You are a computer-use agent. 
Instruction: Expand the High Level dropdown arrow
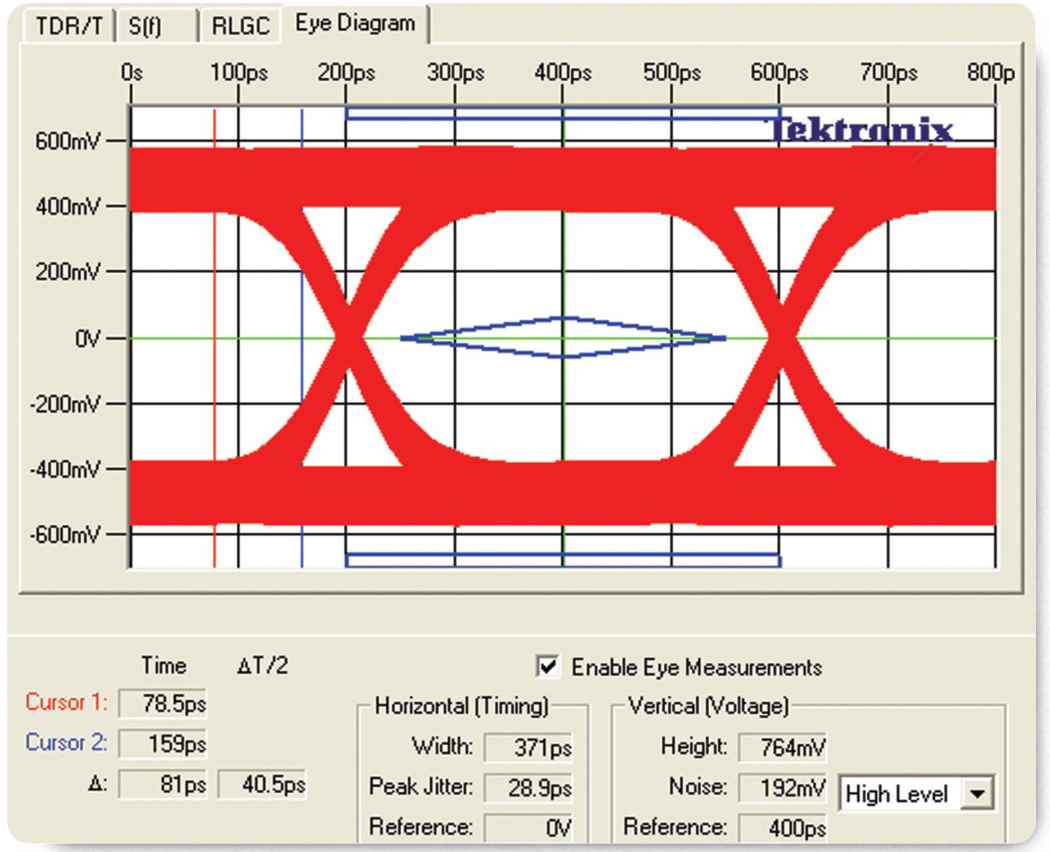point(977,795)
